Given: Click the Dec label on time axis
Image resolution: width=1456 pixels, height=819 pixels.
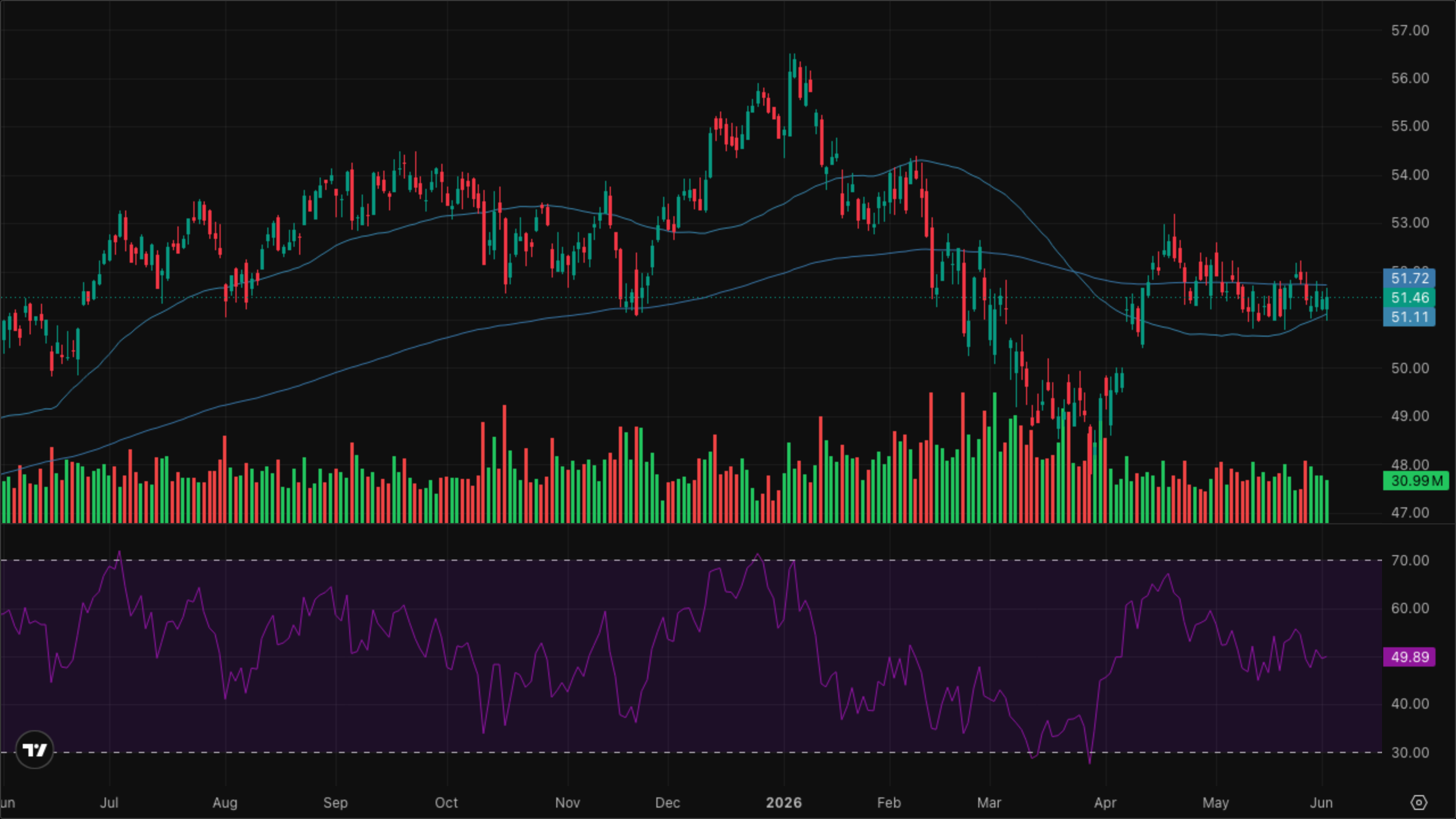Looking at the screenshot, I should (x=667, y=803).
